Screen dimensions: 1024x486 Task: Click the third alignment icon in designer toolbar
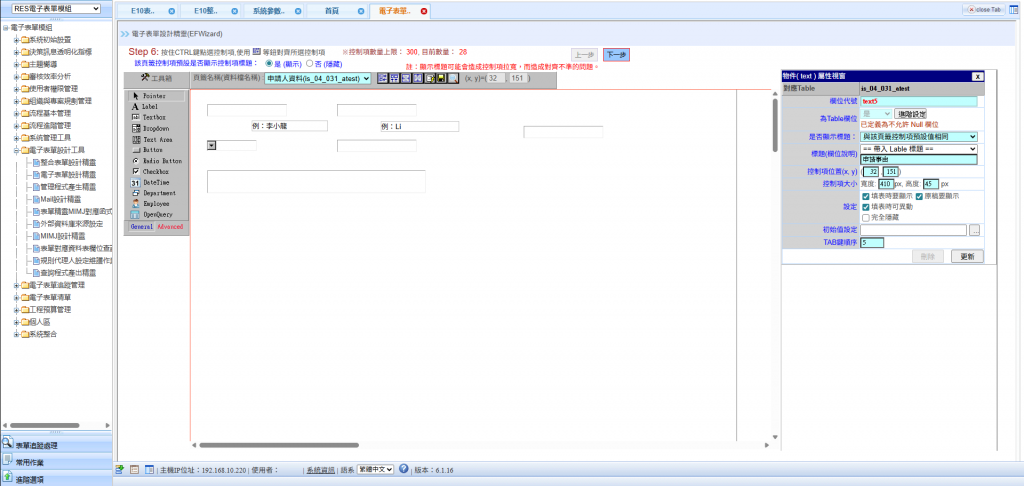(406, 78)
